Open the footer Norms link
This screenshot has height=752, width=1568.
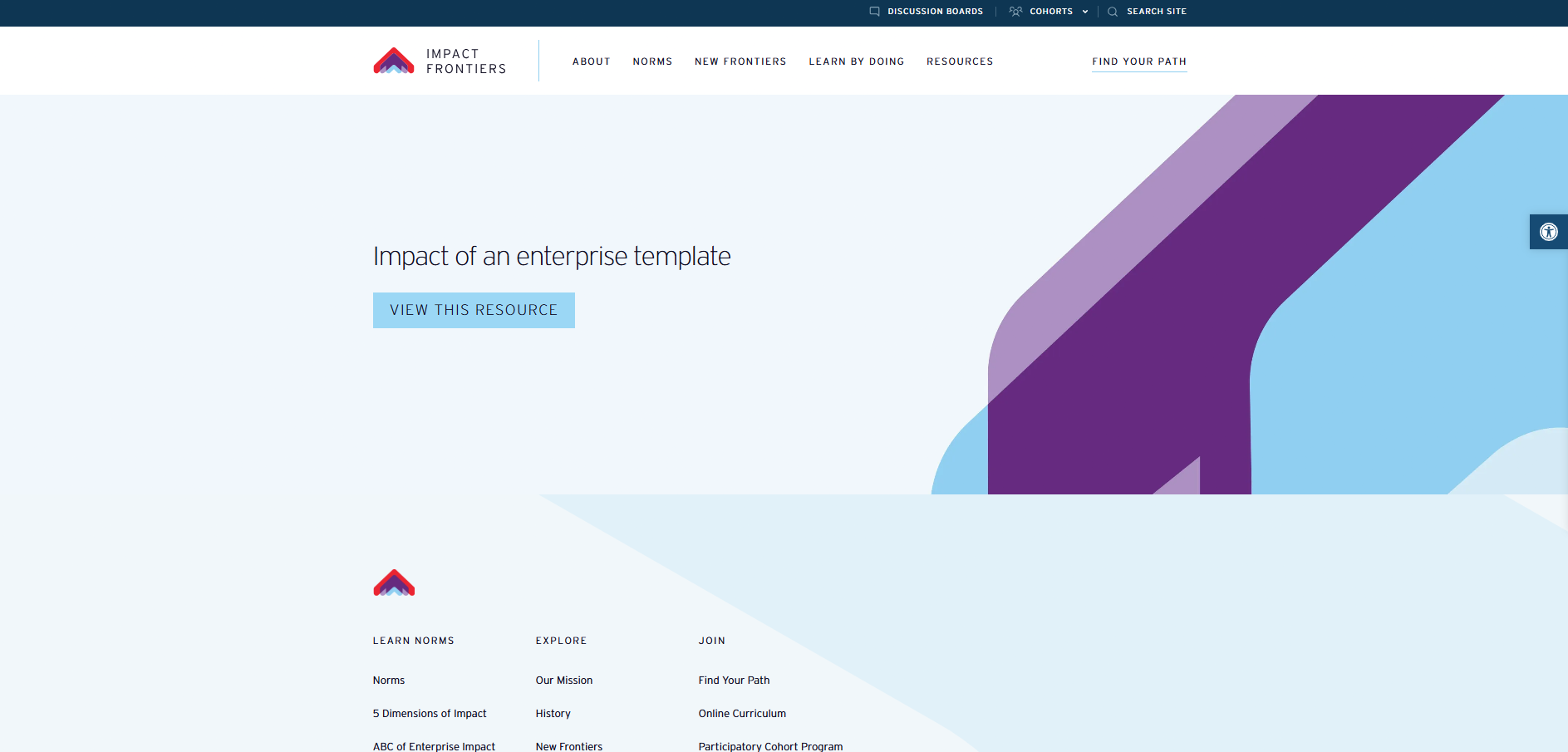pyautogui.click(x=389, y=680)
